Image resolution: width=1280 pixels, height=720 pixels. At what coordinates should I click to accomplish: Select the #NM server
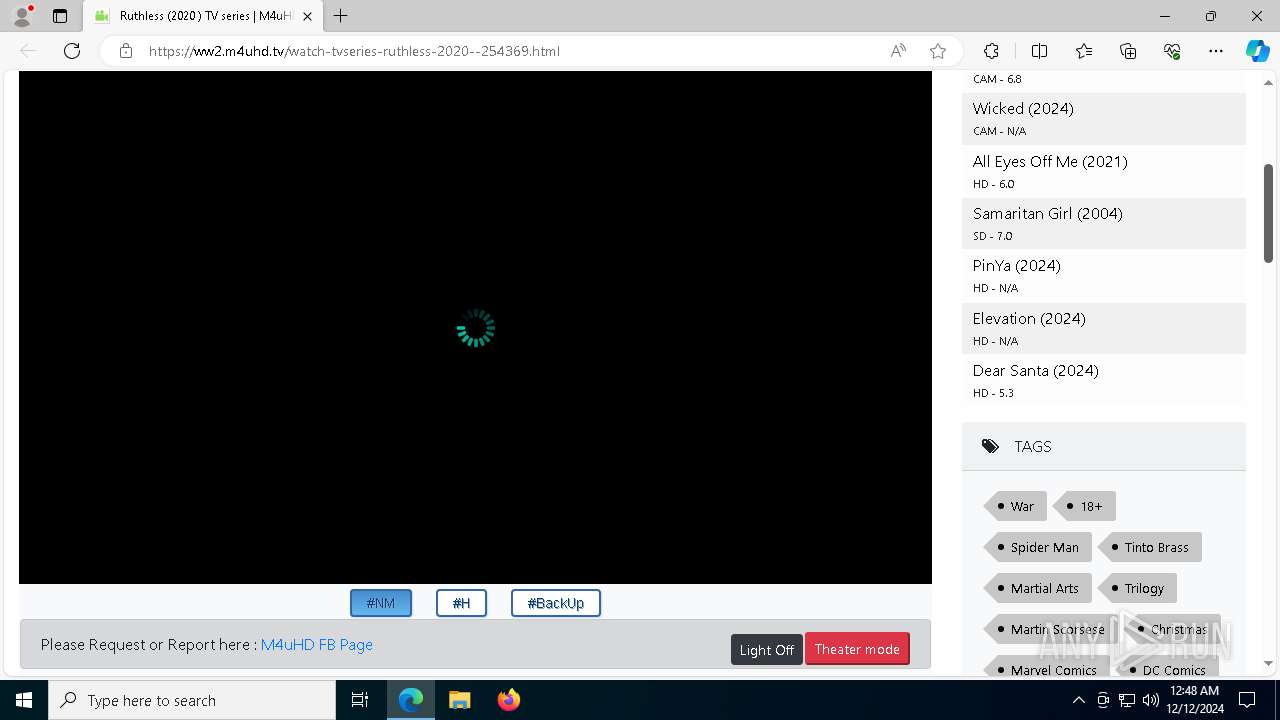[381, 603]
